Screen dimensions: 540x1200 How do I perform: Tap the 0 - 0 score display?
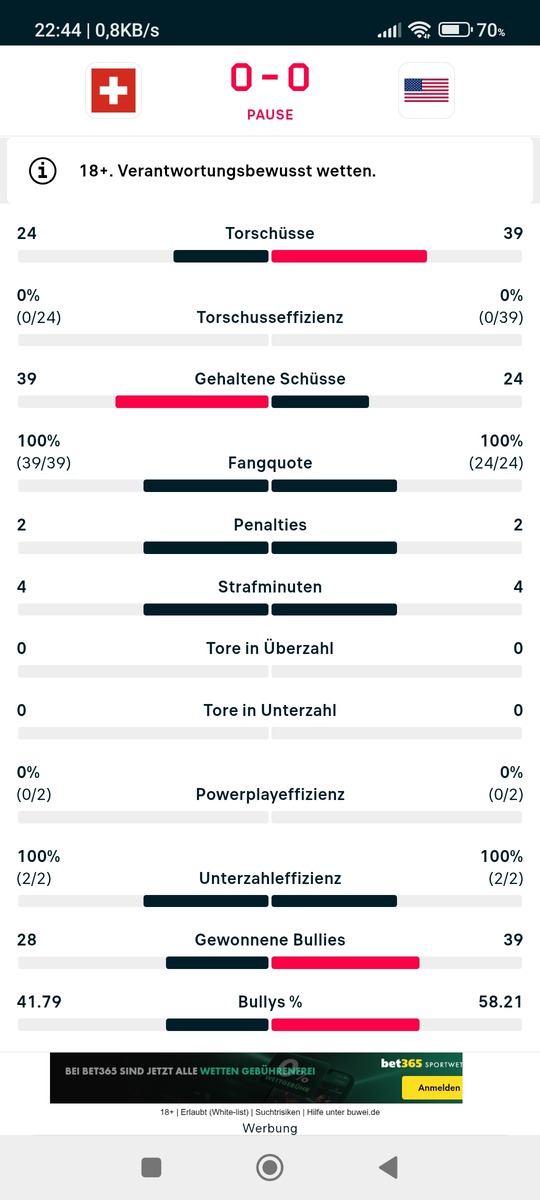[x=270, y=78]
